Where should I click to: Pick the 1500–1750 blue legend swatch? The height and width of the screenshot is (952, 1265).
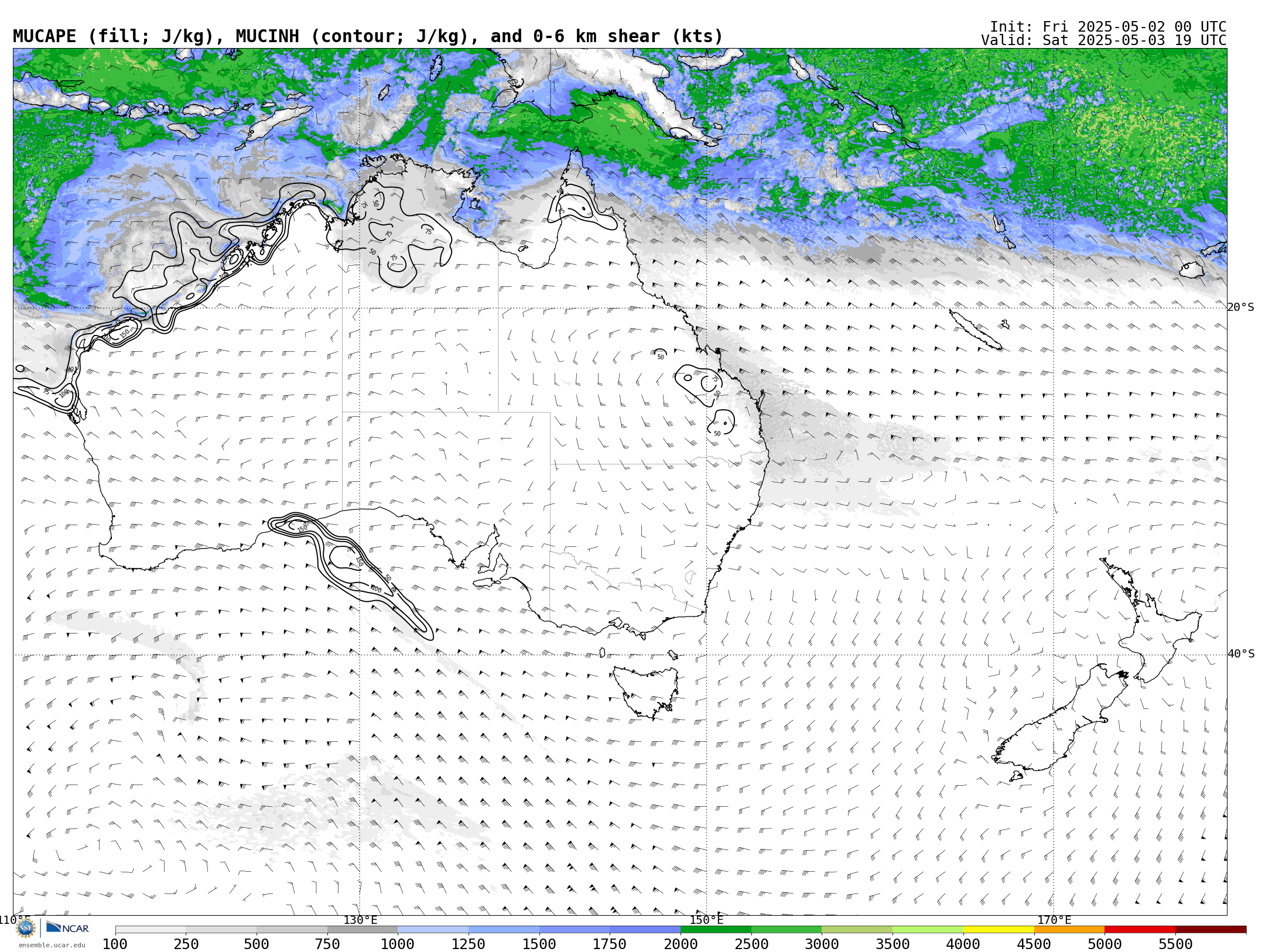(575, 930)
